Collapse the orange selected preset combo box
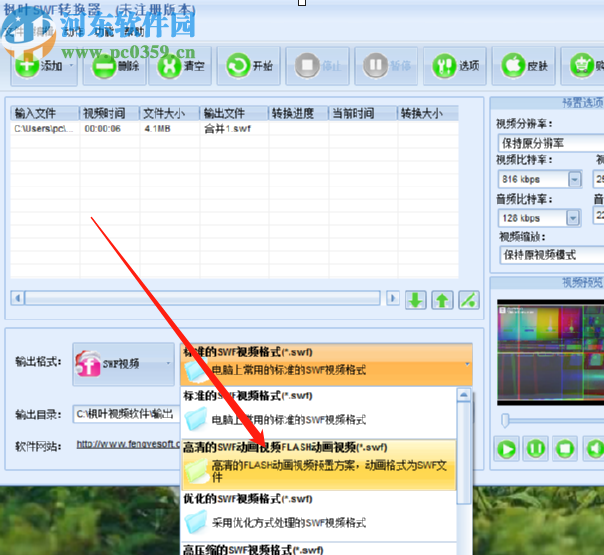This screenshot has height=555, width=604. click(326, 364)
